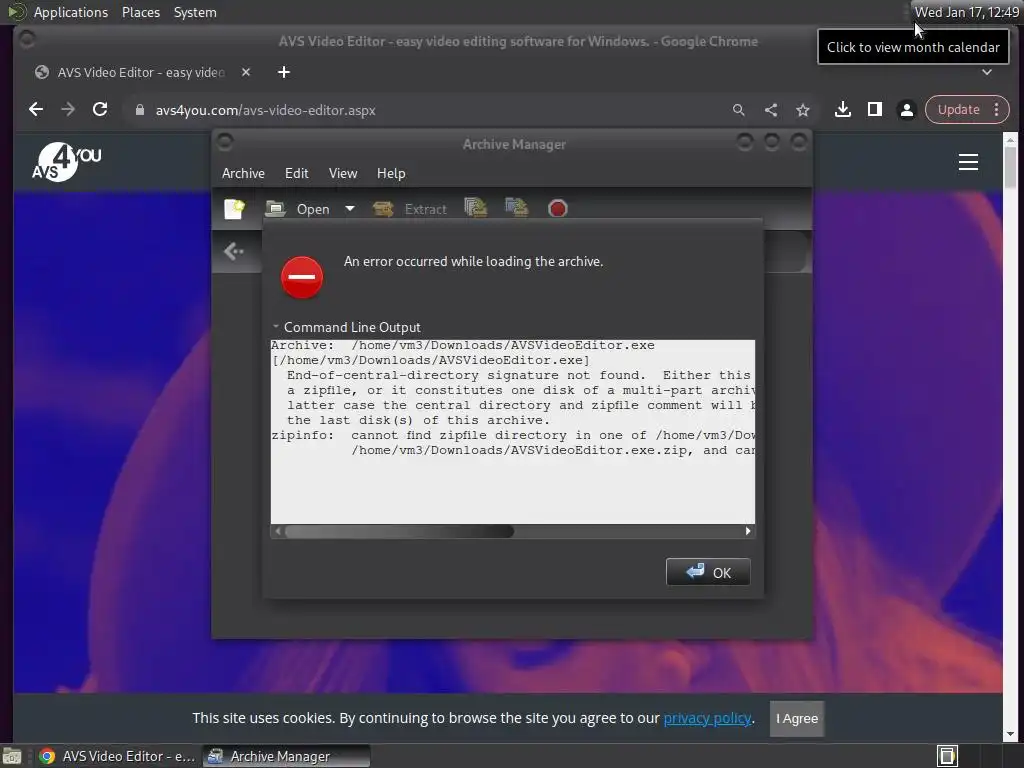Click Archive Manager taskbar item
Viewport: 1024px width, 768px height.
[x=286, y=756]
